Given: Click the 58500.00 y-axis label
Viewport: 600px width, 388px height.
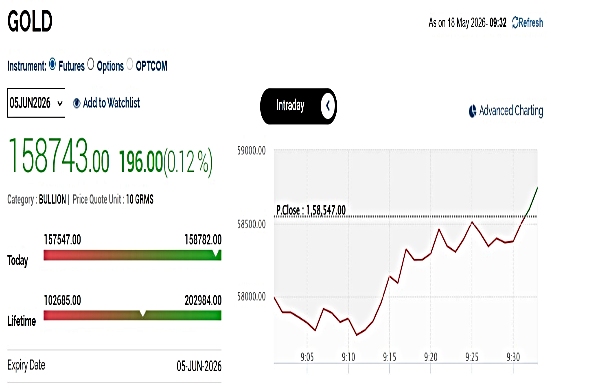Looking at the screenshot, I should coord(251,224).
